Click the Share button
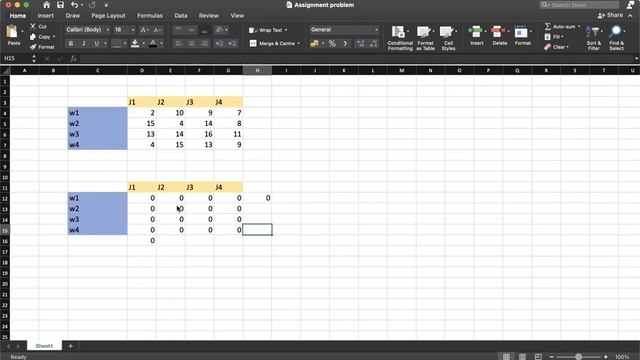The height and width of the screenshot is (360, 640). pyautogui.click(x=610, y=16)
